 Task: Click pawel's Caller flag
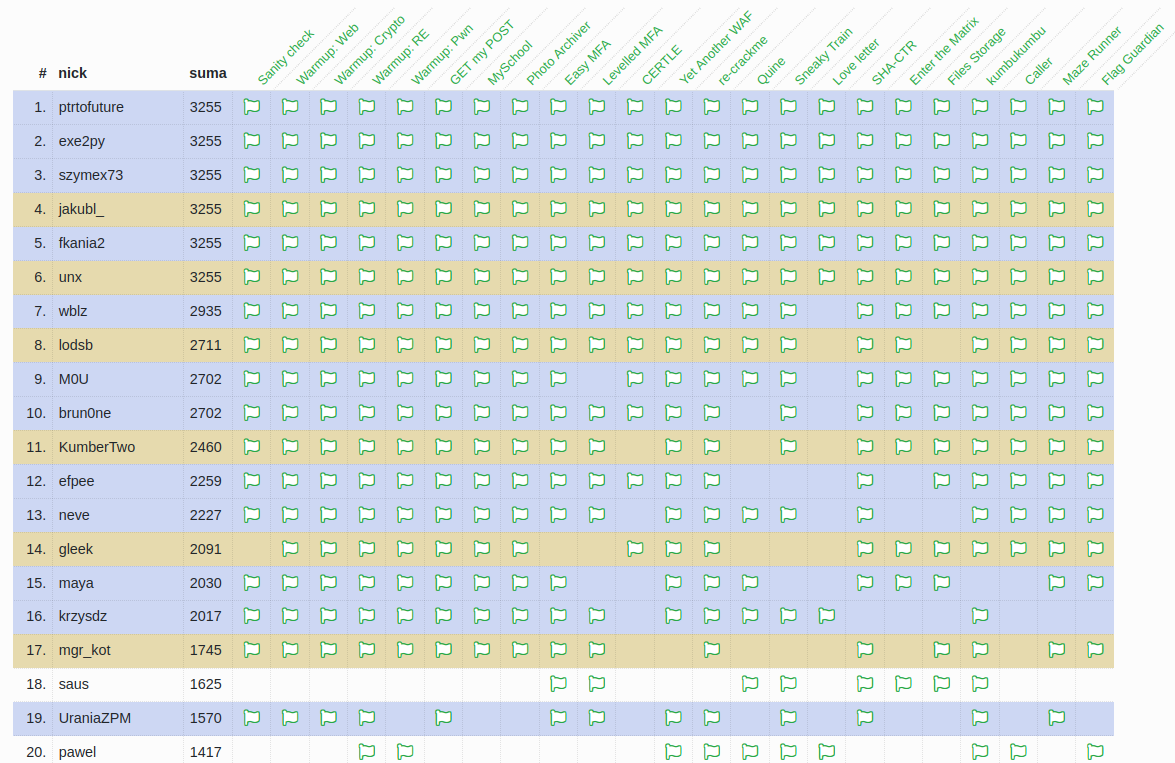tap(1018, 751)
